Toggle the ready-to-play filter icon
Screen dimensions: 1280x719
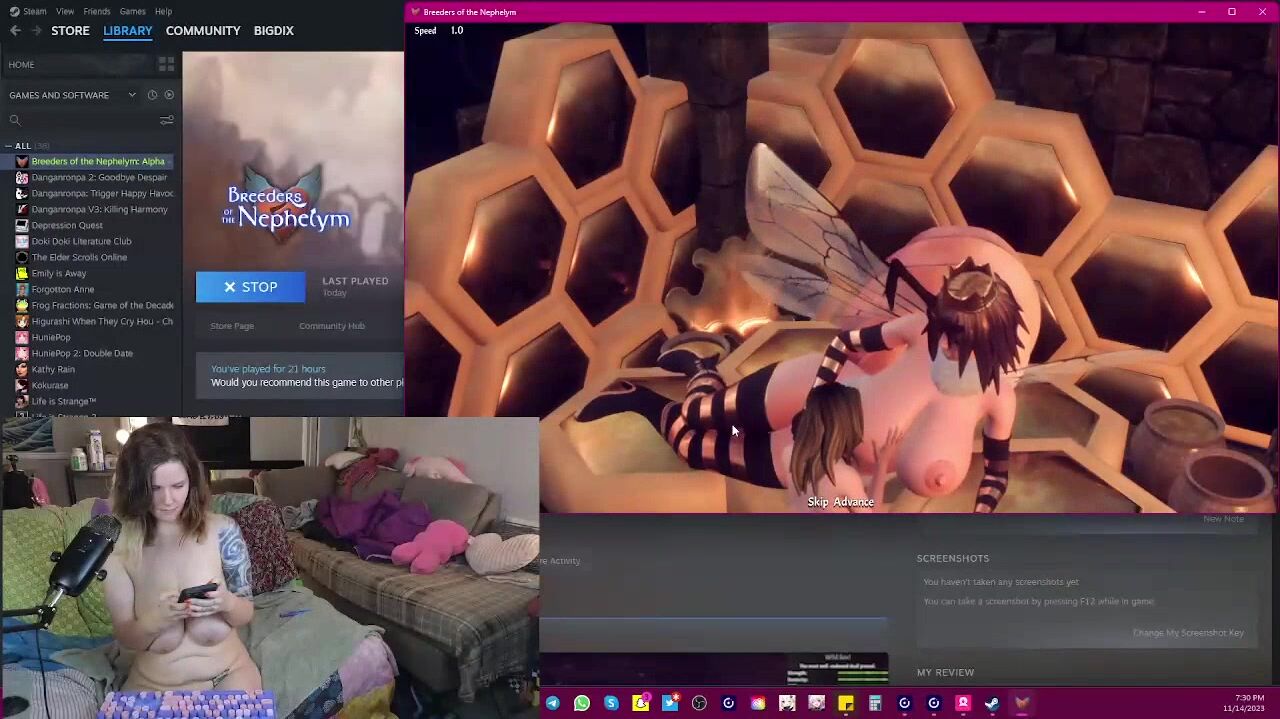tap(169, 95)
